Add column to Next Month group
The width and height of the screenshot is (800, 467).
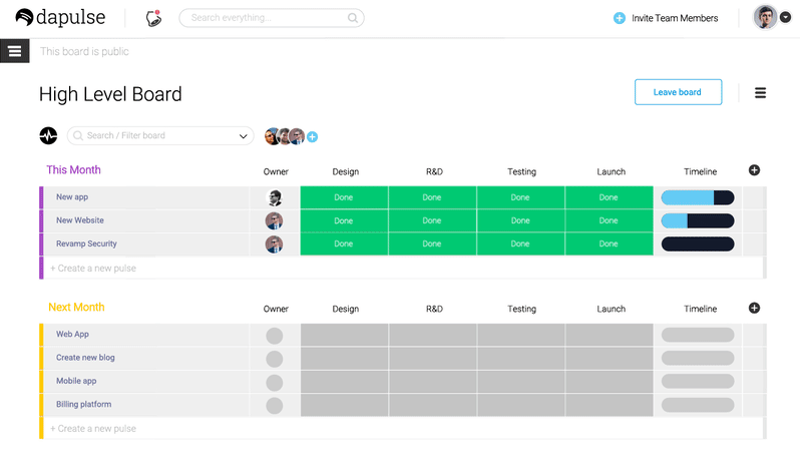pos(754,308)
